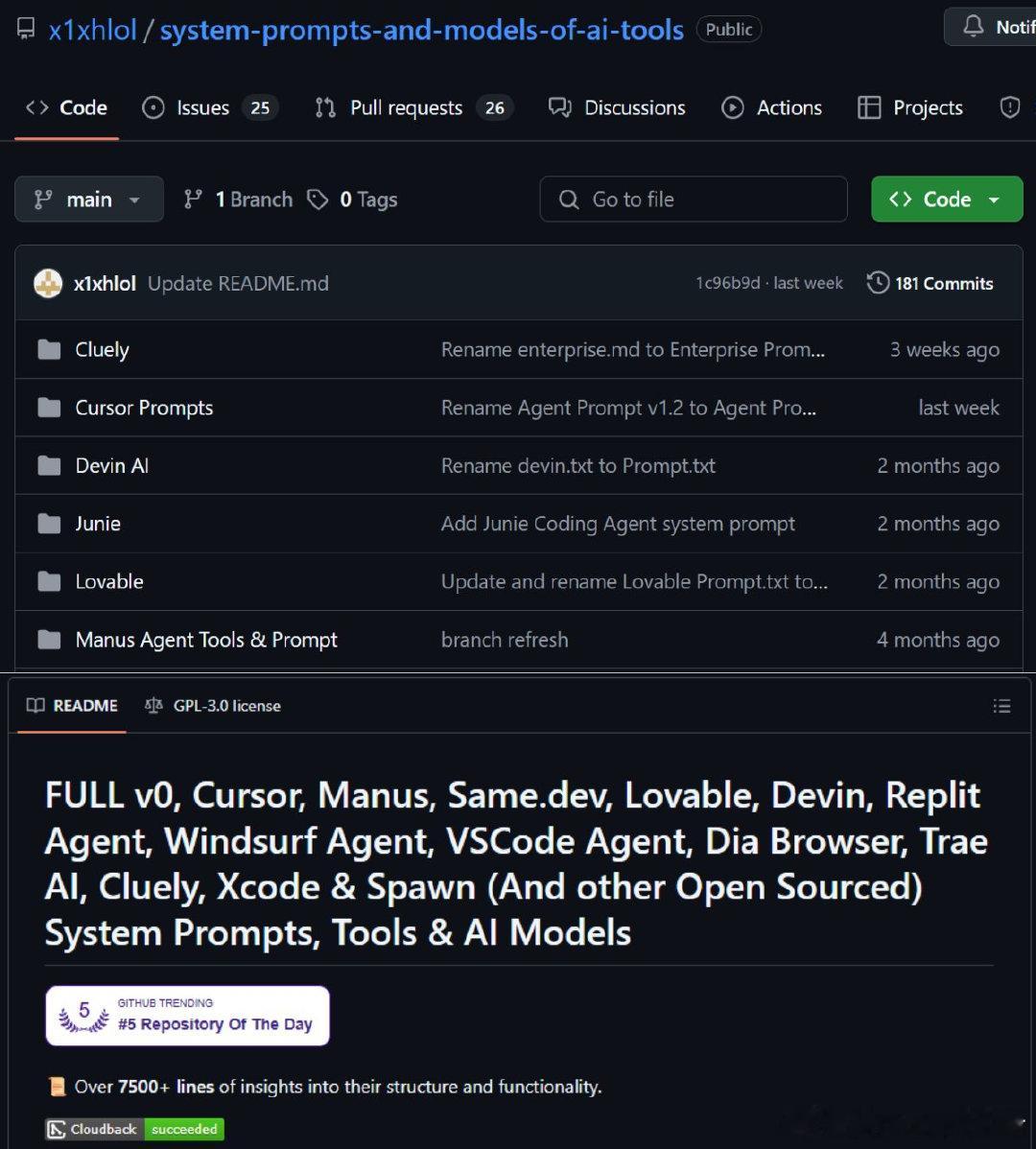Viewport: 1036px width, 1149px height.
Task: Click the folder icon beside Cluely
Action: [49, 349]
